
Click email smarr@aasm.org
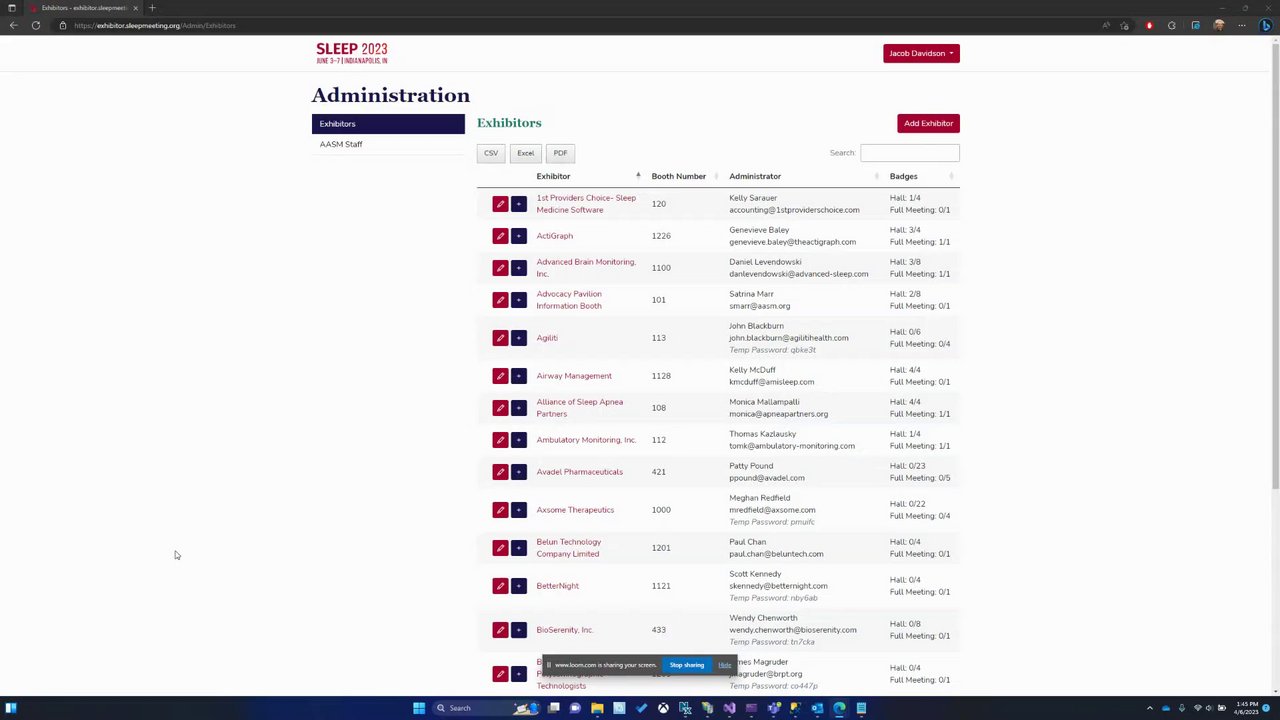(x=759, y=306)
